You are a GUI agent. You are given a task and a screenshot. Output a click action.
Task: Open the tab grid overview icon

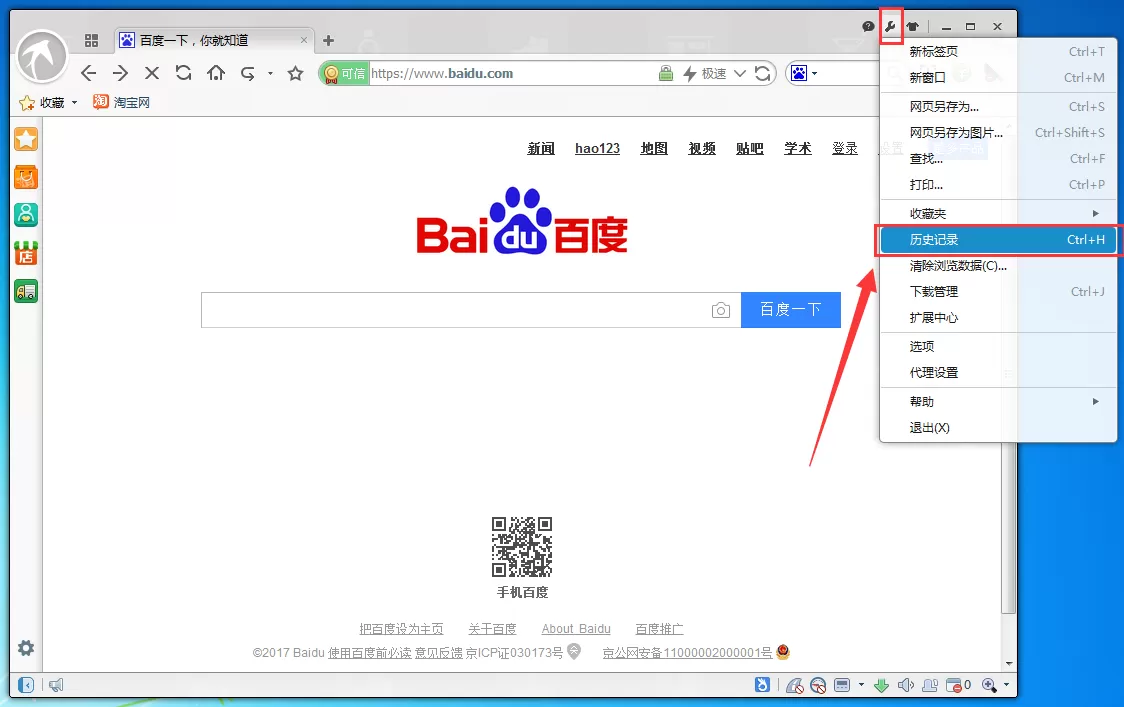(x=91, y=41)
